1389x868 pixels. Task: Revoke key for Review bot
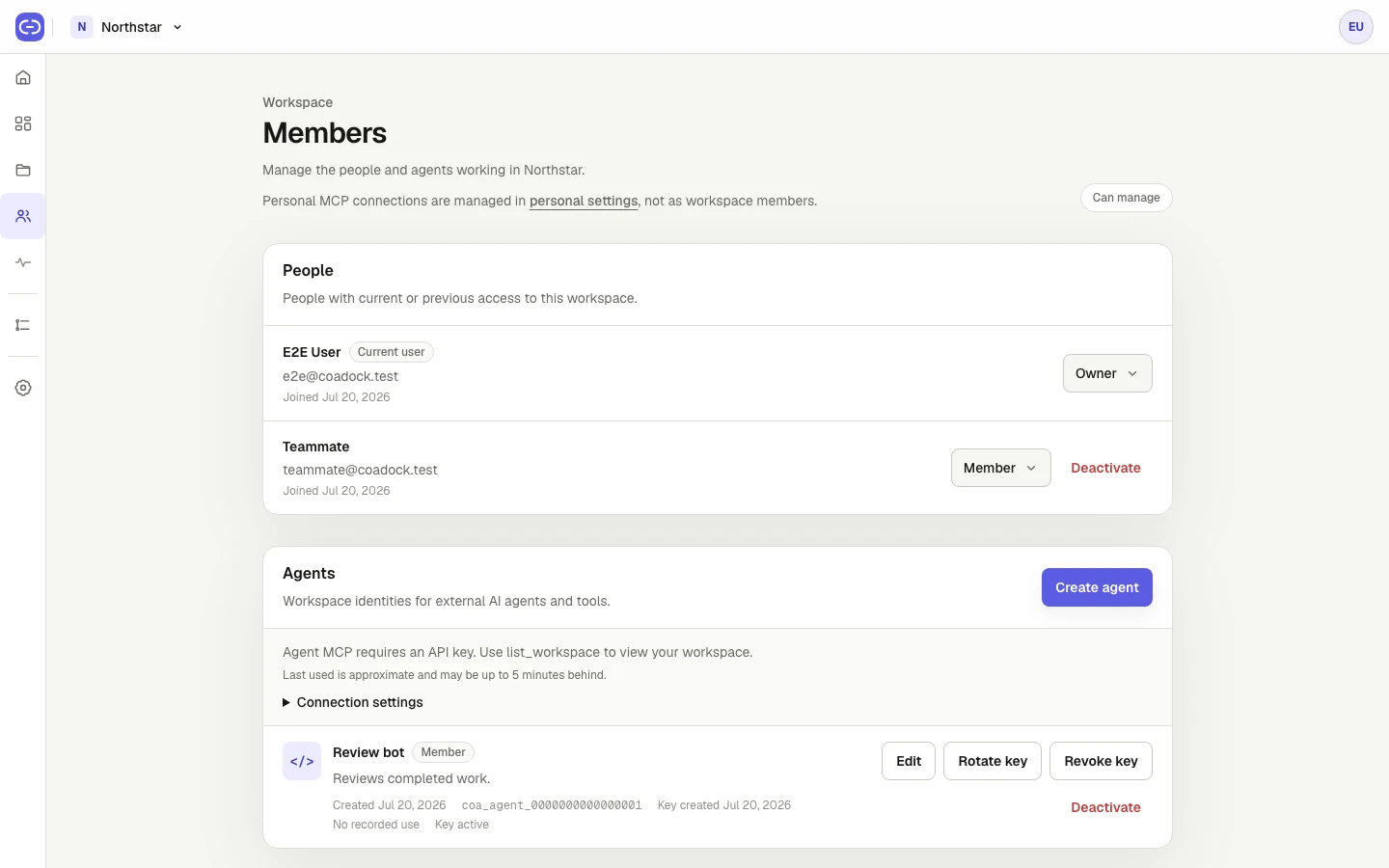(1101, 761)
